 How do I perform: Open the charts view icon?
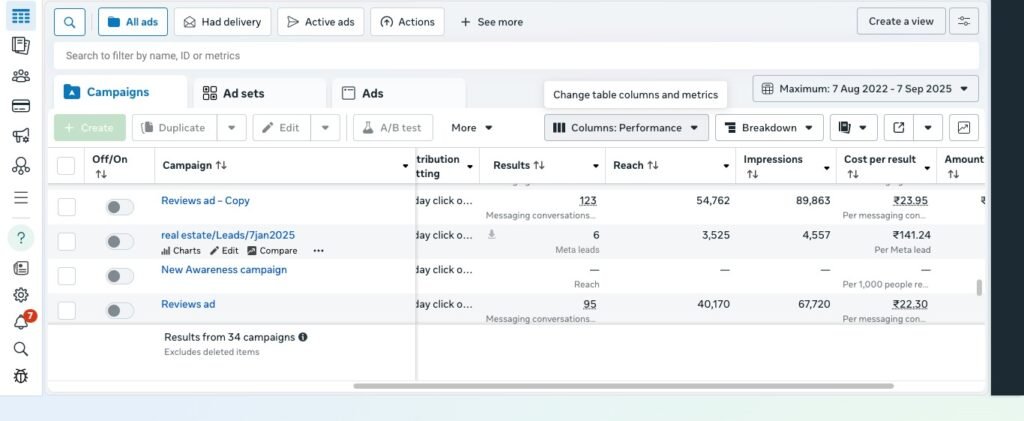coord(963,128)
